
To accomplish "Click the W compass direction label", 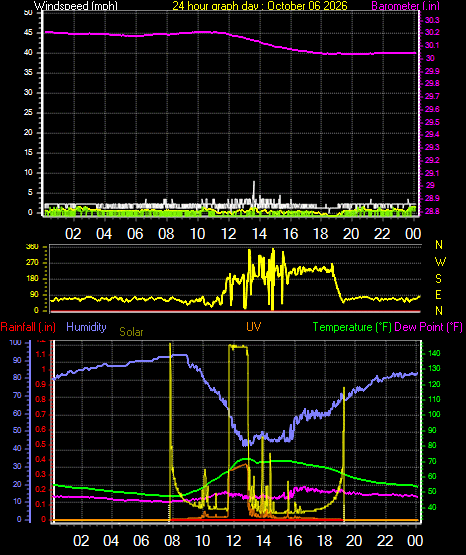I will (440, 262).
